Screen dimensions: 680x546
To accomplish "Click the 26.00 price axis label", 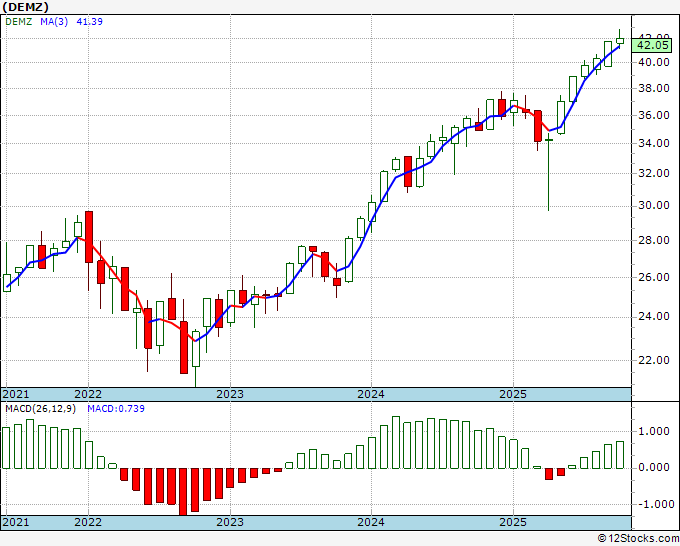I will [x=654, y=277].
